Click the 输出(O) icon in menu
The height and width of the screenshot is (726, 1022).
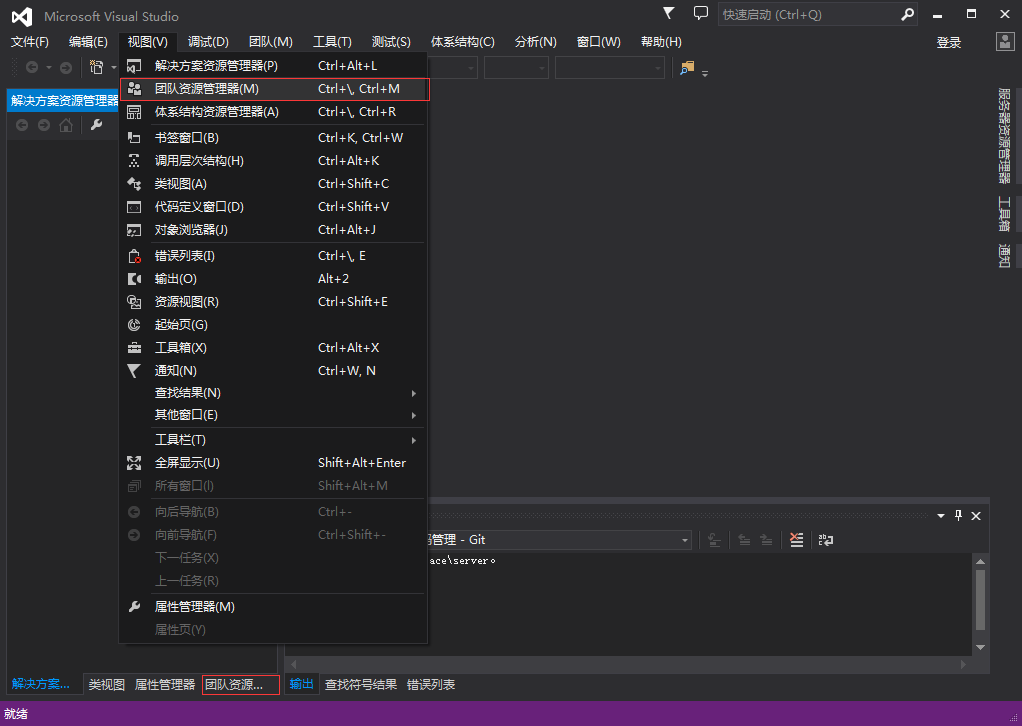(x=134, y=279)
